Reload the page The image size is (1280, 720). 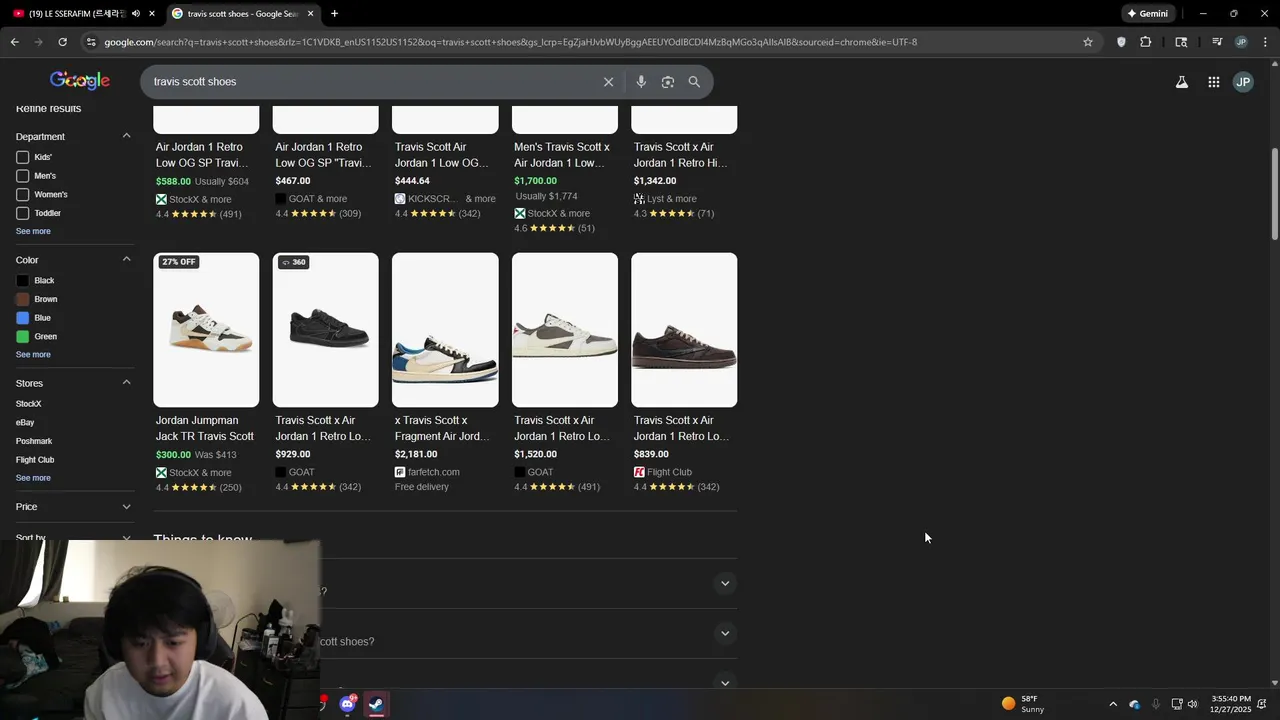coord(62,42)
